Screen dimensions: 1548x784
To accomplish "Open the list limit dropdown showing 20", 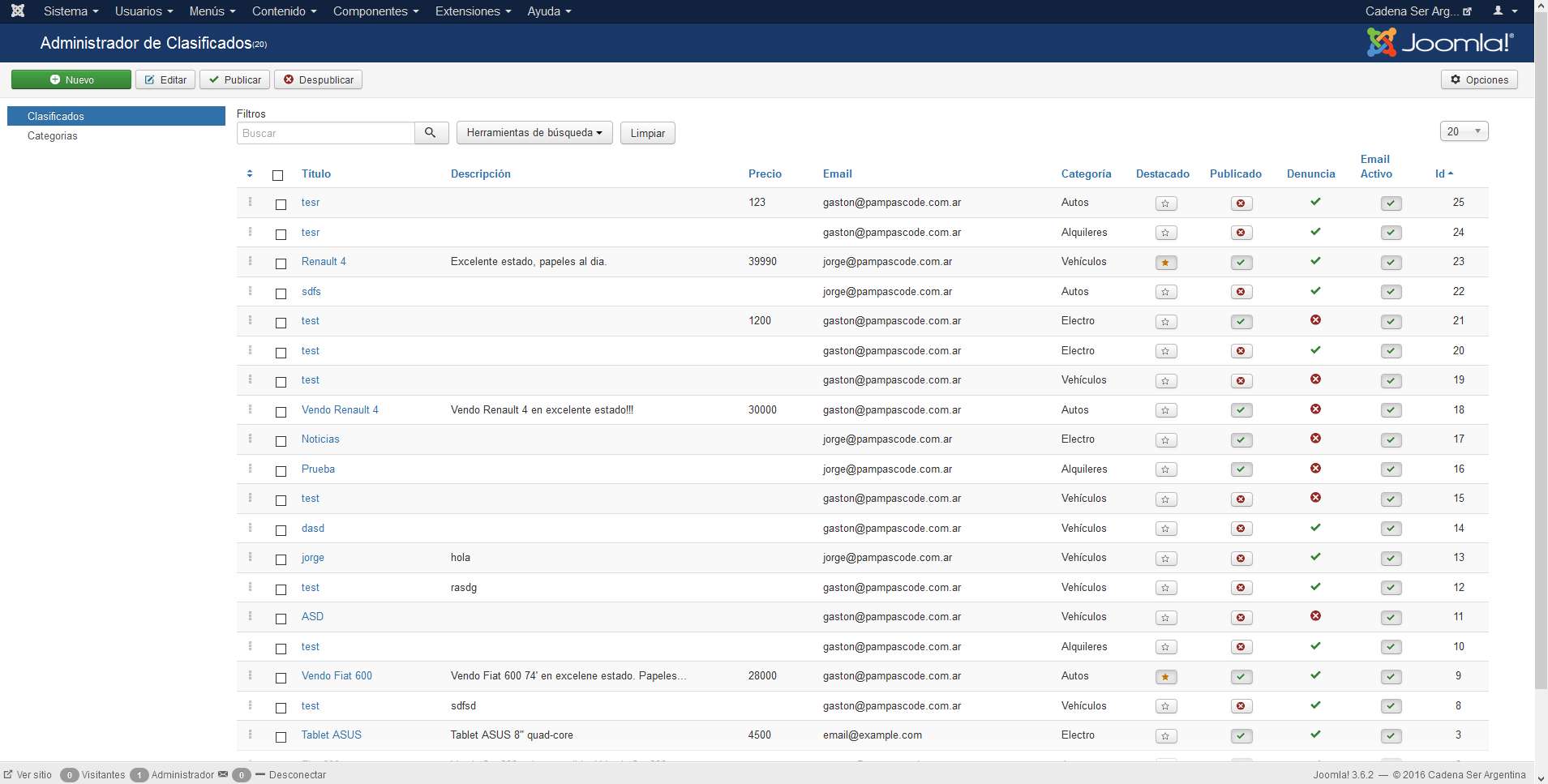I will (x=1463, y=131).
